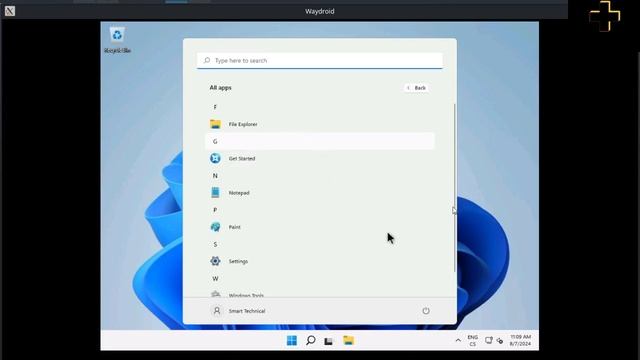This screenshot has height=360, width=640.
Task: Select the letter W section header
Action: point(215,278)
